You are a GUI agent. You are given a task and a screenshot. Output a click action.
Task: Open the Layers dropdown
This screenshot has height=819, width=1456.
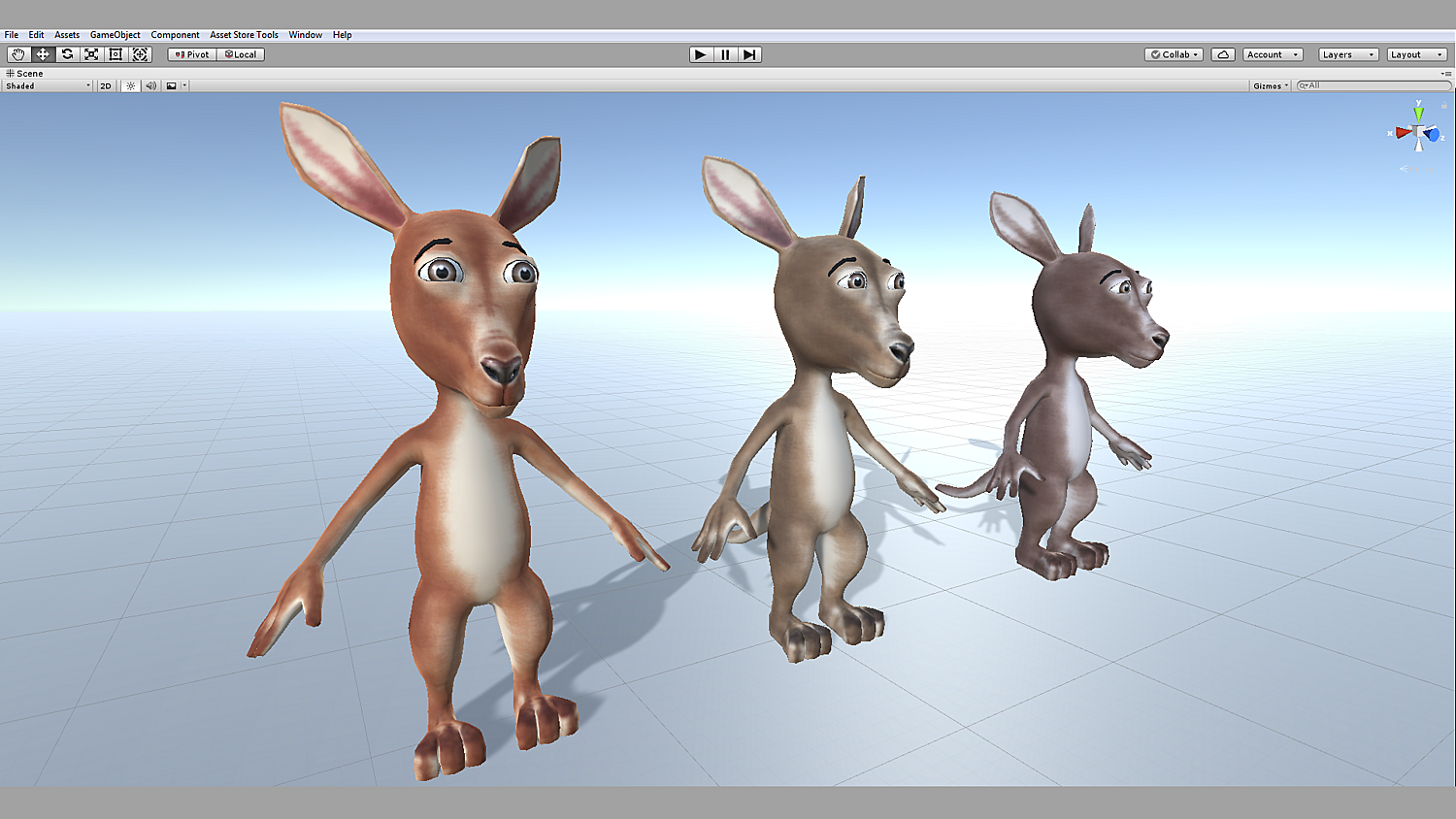[x=1348, y=54]
